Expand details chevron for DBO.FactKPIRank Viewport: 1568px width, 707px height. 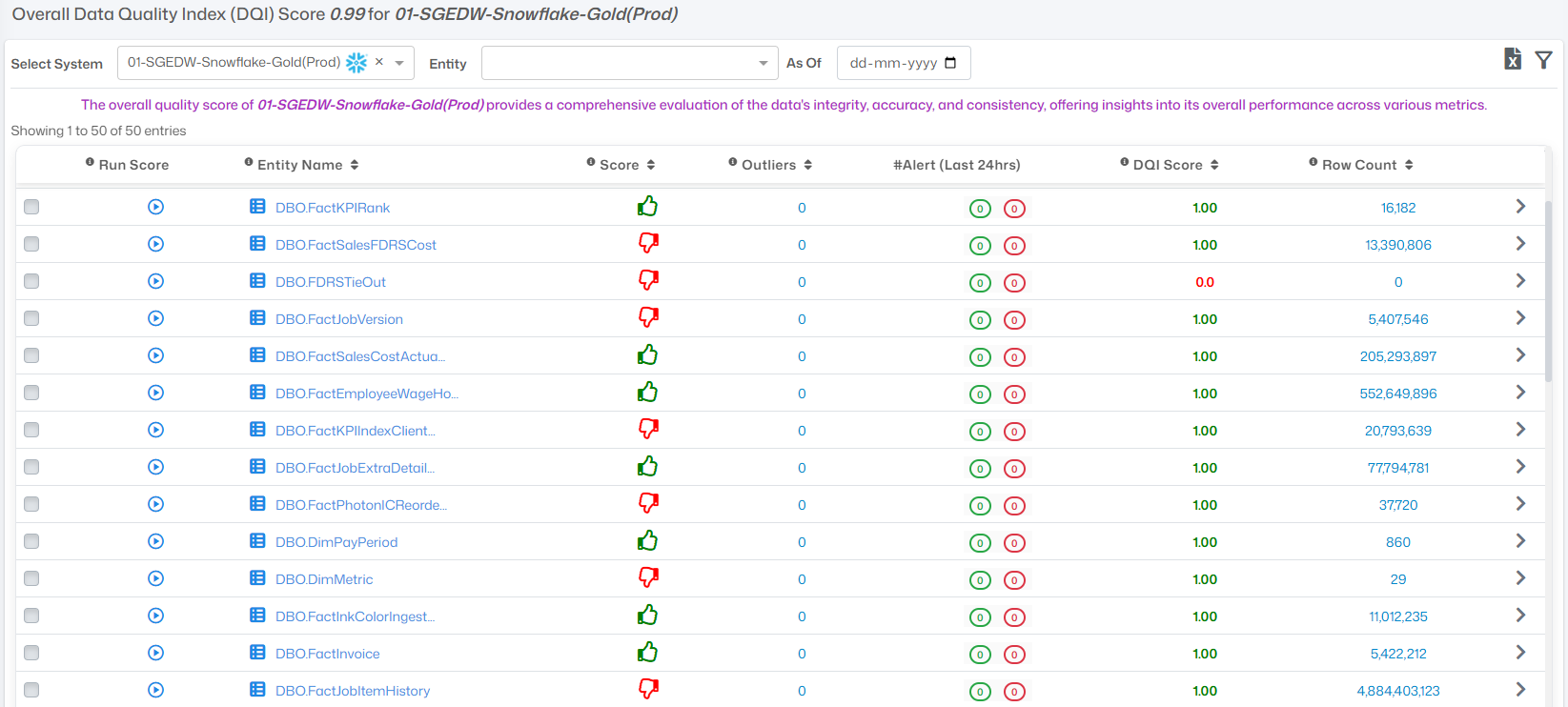click(1520, 207)
